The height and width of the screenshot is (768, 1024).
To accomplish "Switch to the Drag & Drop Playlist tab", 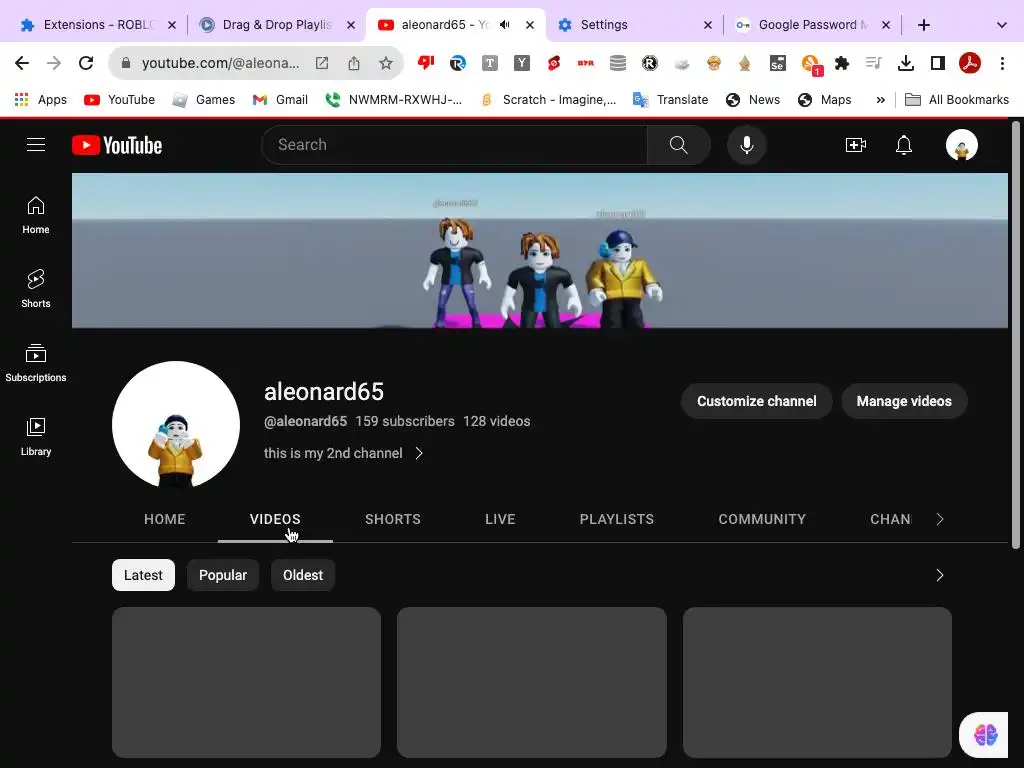I will click(x=276, y=25).
